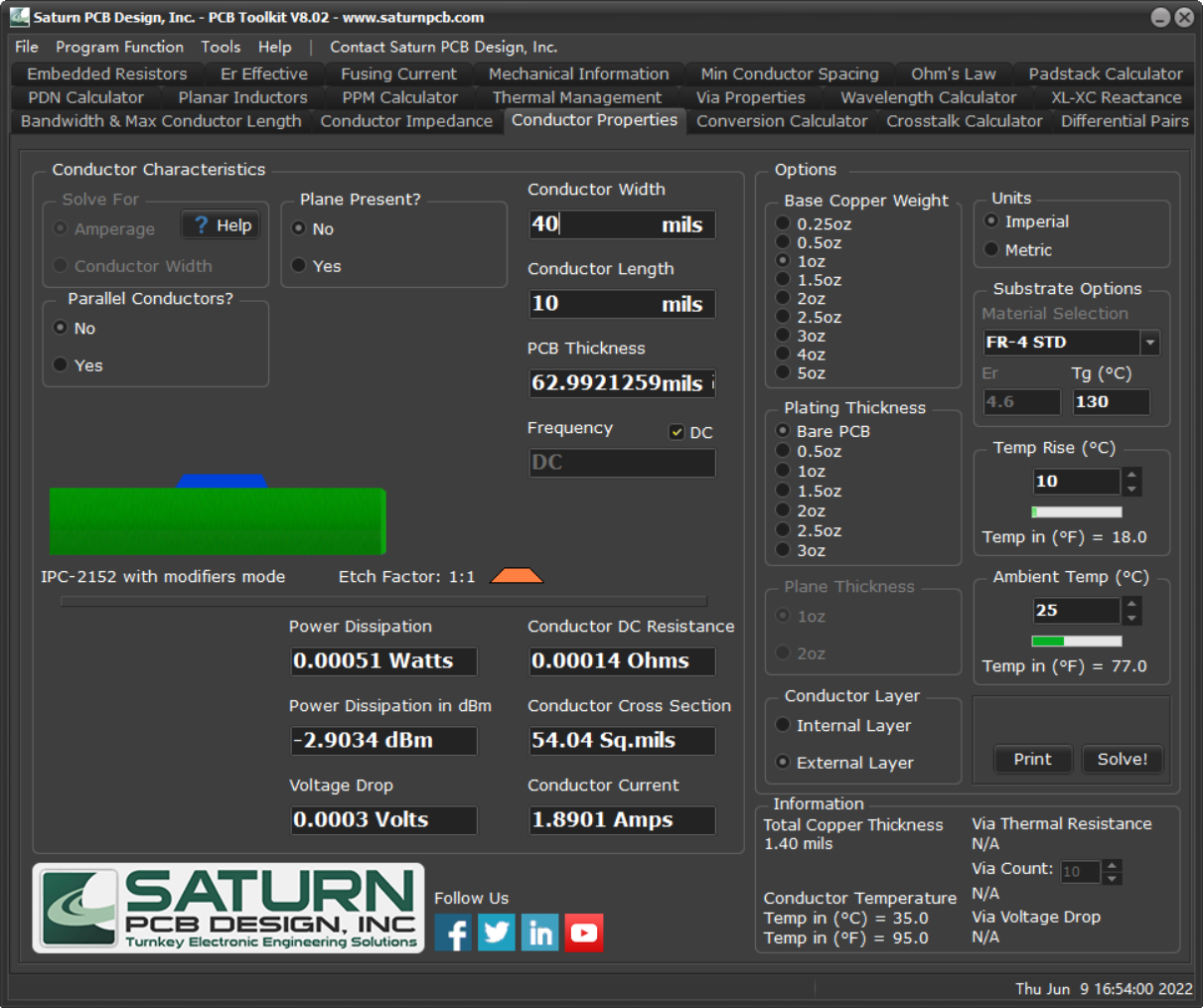Switch to PDN Calculator tab
Viewport: 1203px width, 1008px height.
(86, 97)
